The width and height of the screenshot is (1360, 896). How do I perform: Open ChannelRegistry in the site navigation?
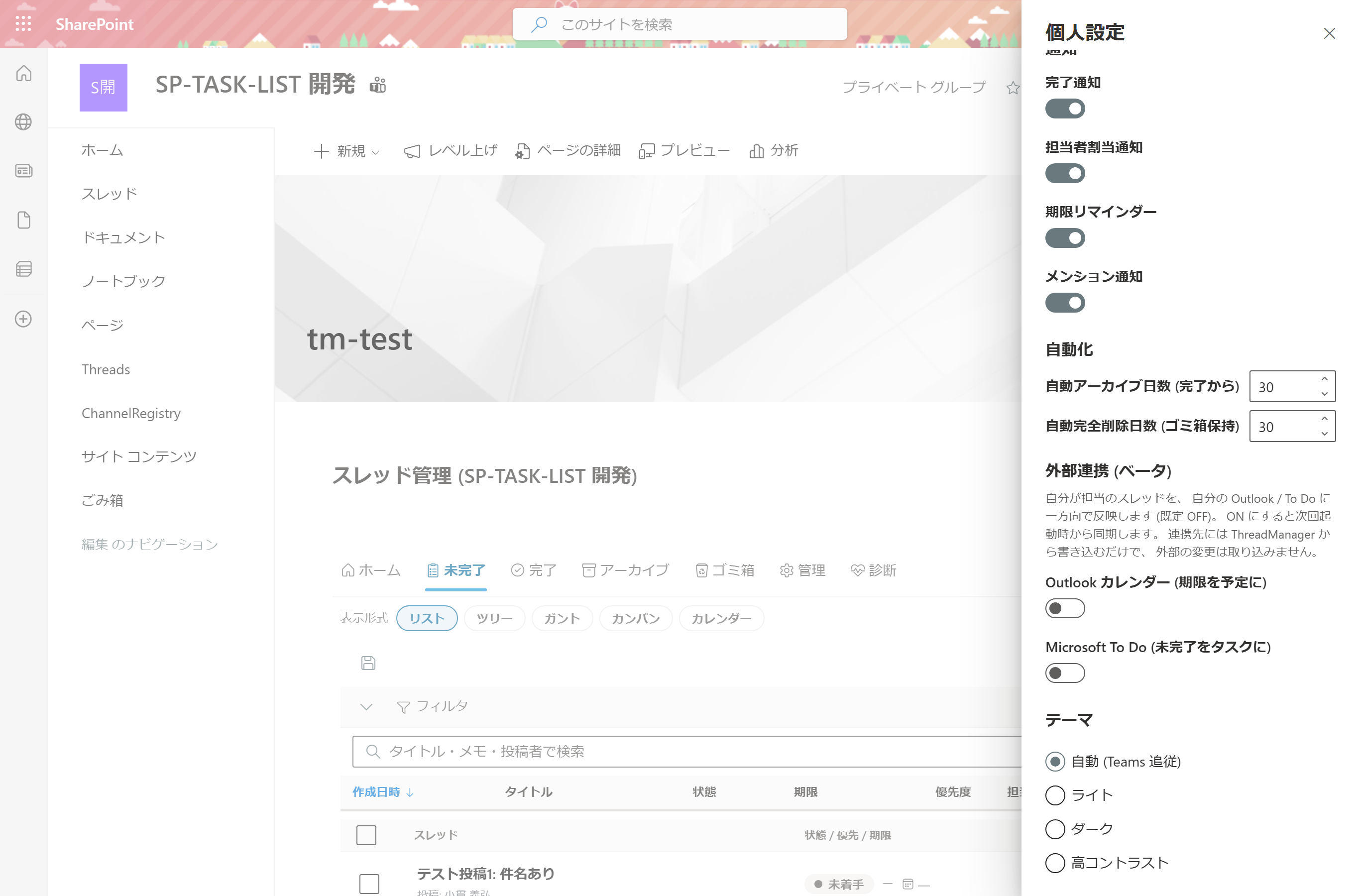pyautogui.click(x=131, y=413)
